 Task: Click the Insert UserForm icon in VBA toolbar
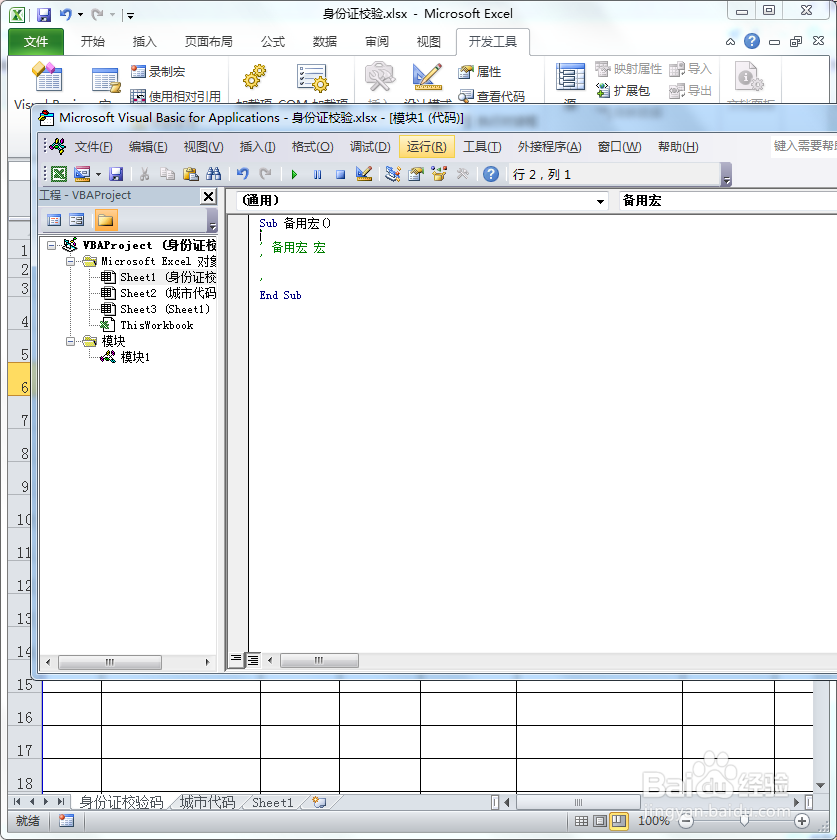tap(82, 174)
